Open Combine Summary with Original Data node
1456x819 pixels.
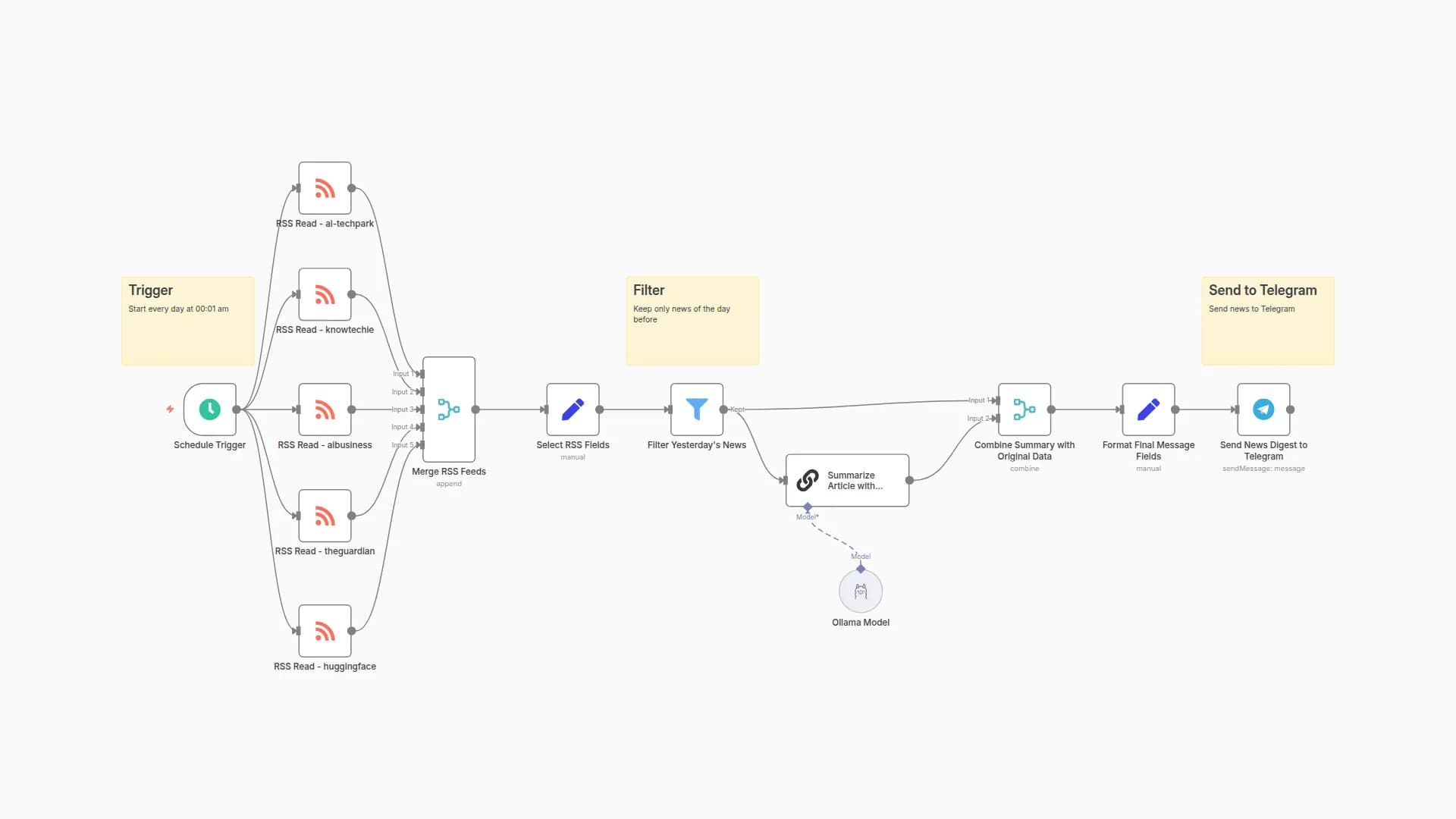(x=1024, y=409)
